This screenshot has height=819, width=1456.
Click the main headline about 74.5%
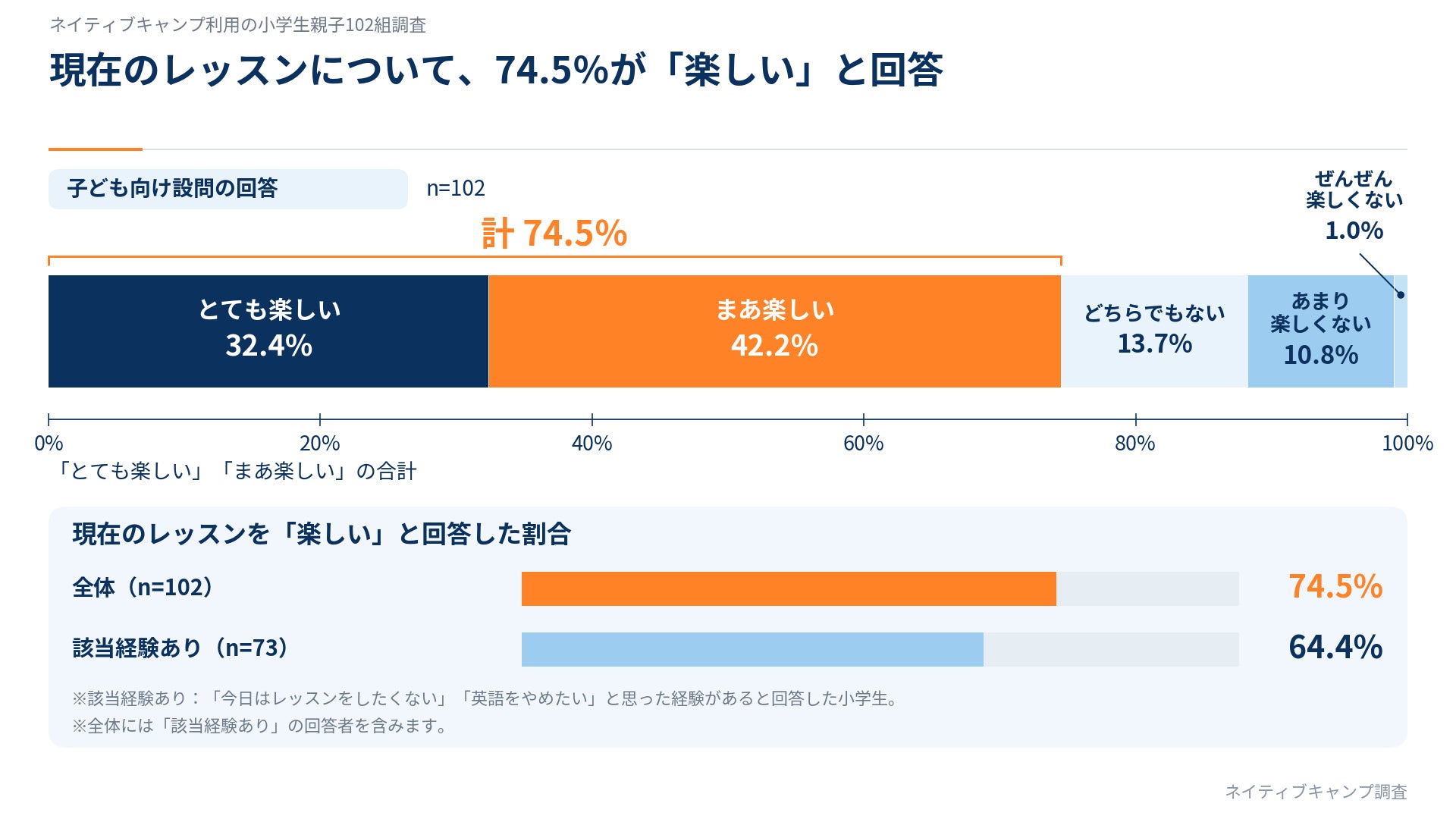[497, 70]
